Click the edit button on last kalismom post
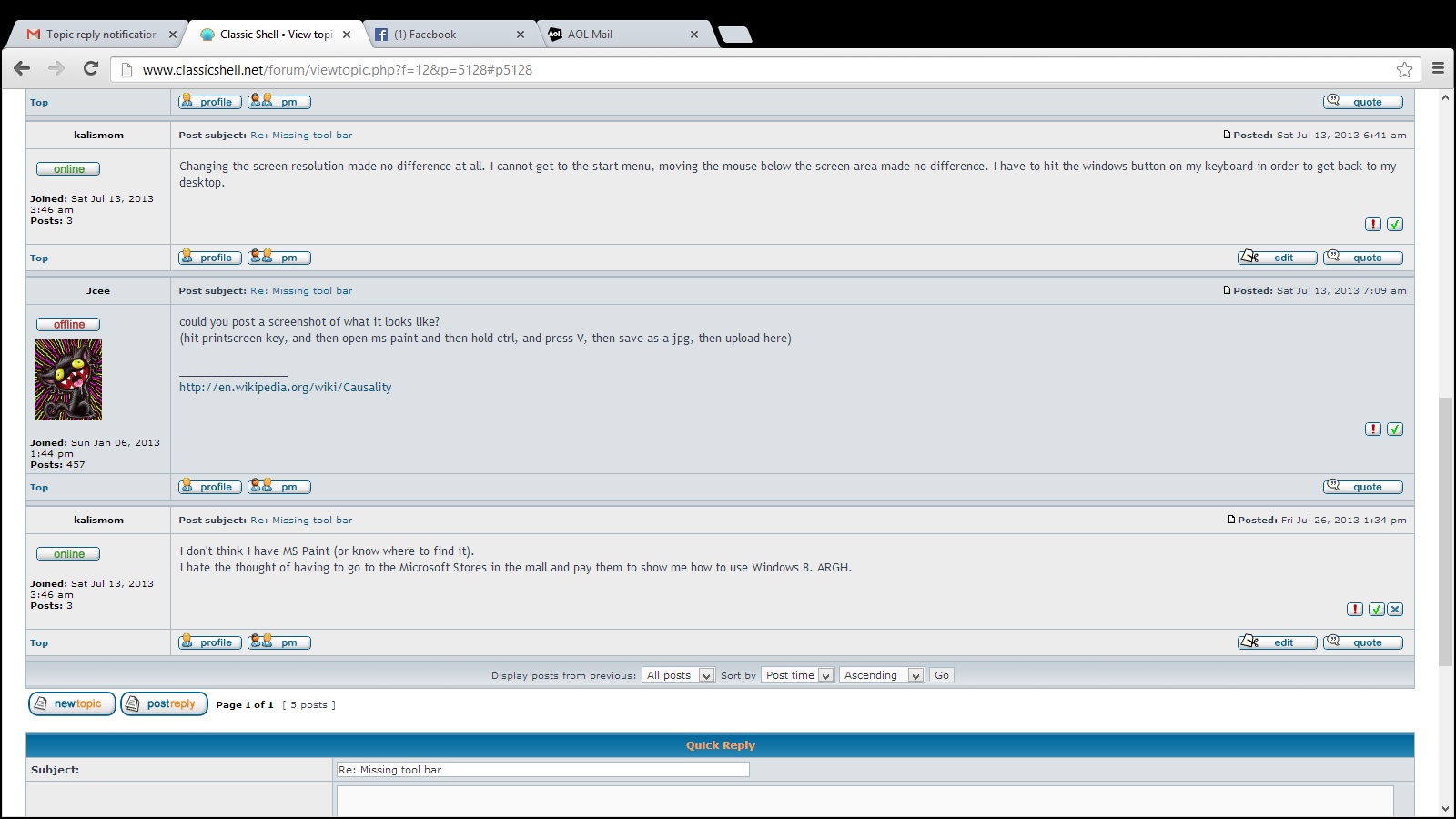This screenshot has width=1456, height=819. [x=1277, y=642]
